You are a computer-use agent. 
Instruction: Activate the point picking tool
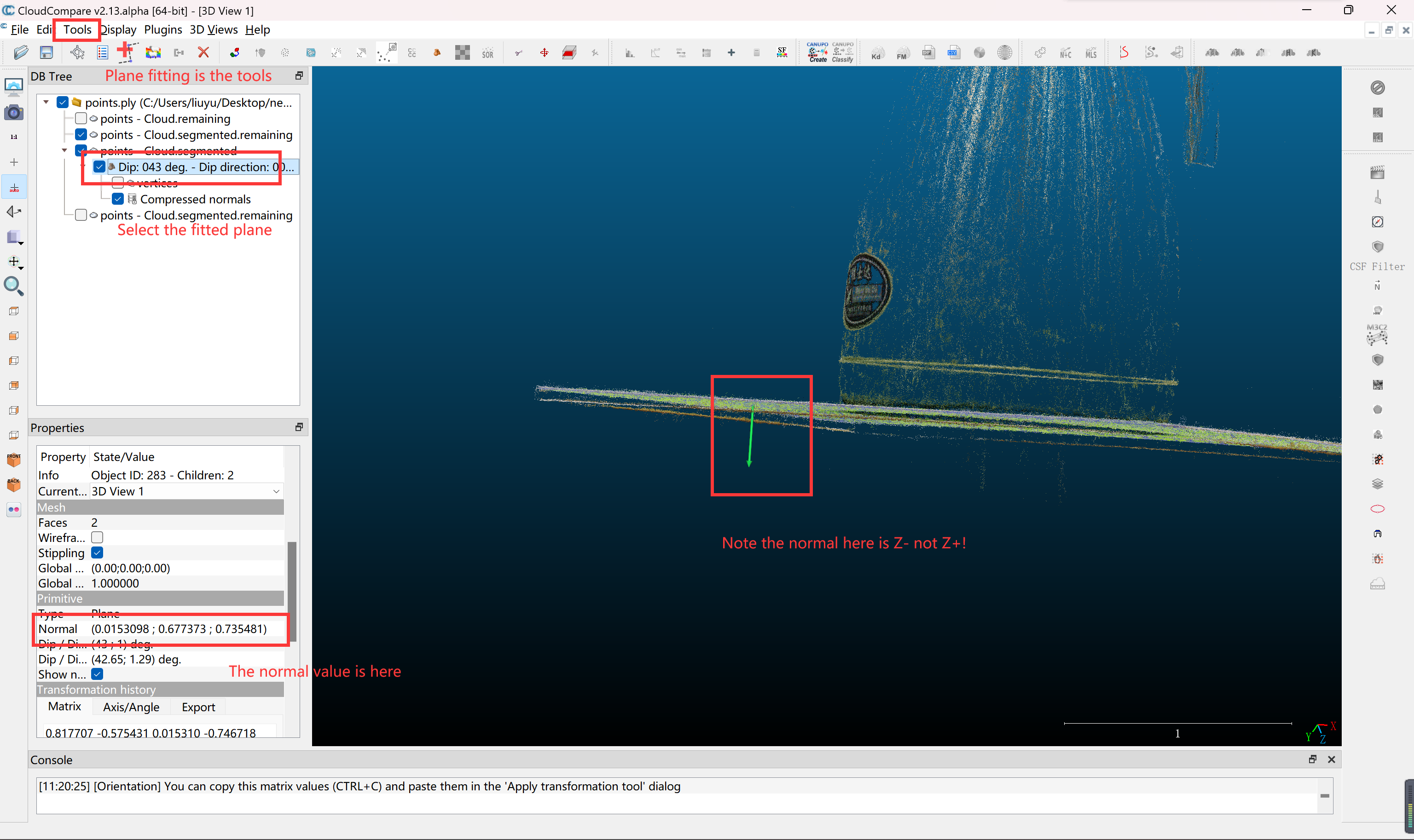click(77, 52)
